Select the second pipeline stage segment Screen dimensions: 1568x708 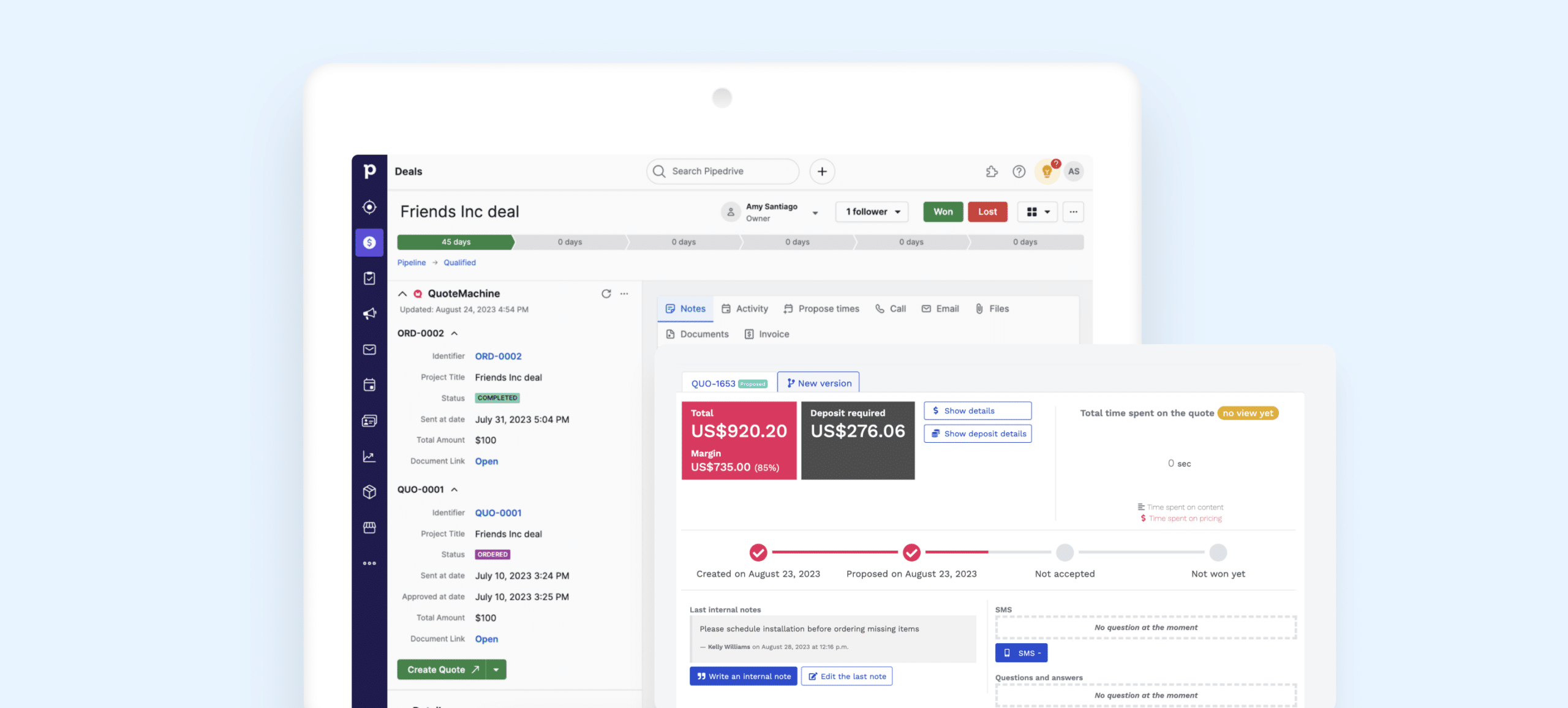[570, 242]
